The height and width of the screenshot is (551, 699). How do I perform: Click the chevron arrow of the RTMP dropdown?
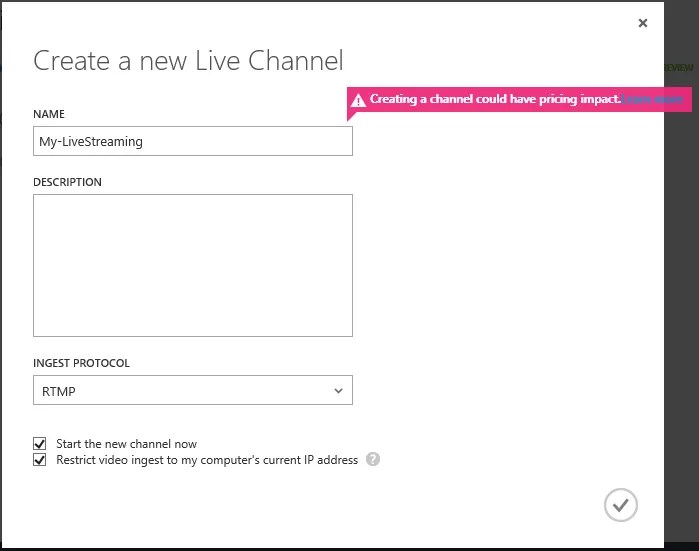click(338, 391)
